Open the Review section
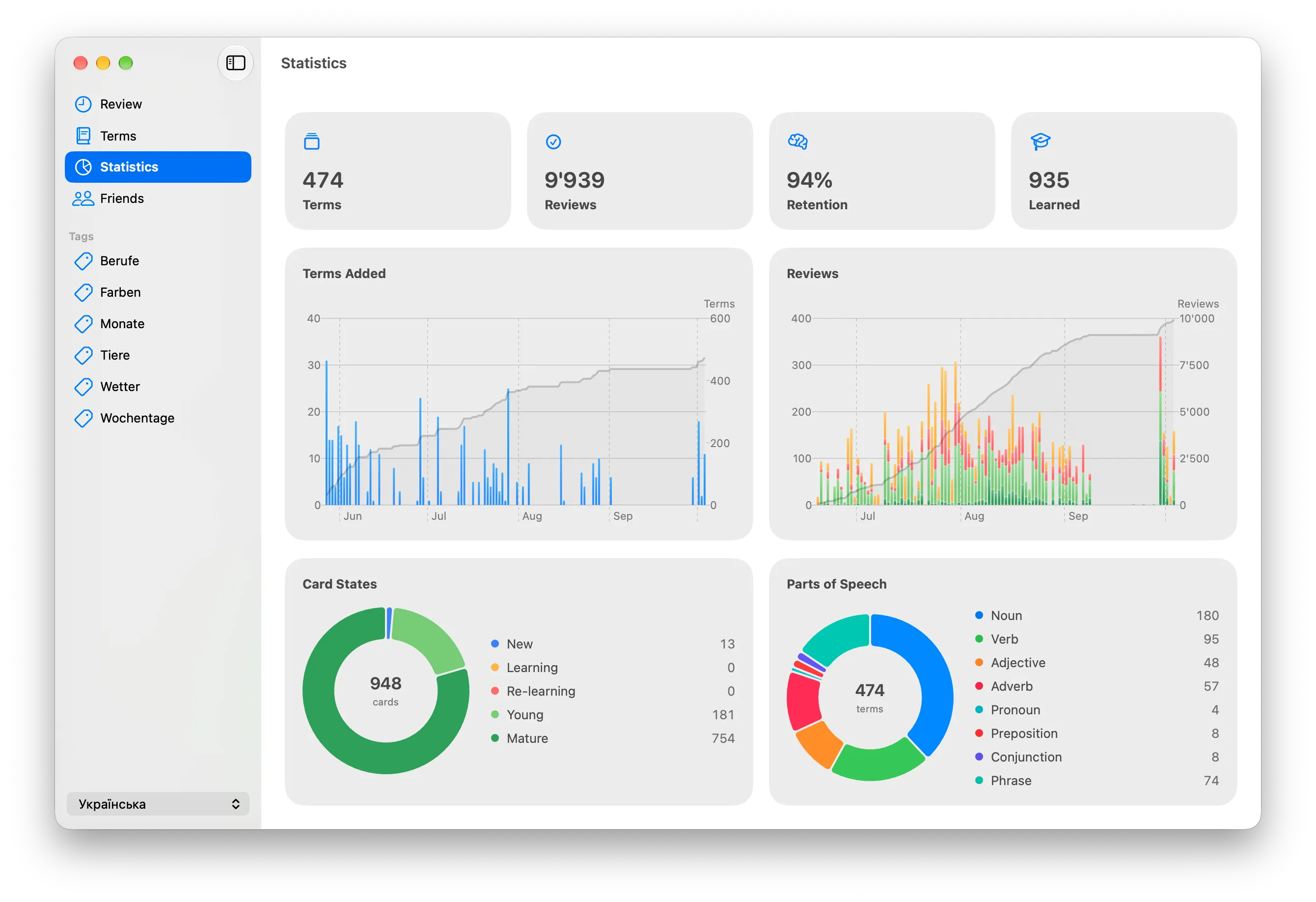 (158, 104)
